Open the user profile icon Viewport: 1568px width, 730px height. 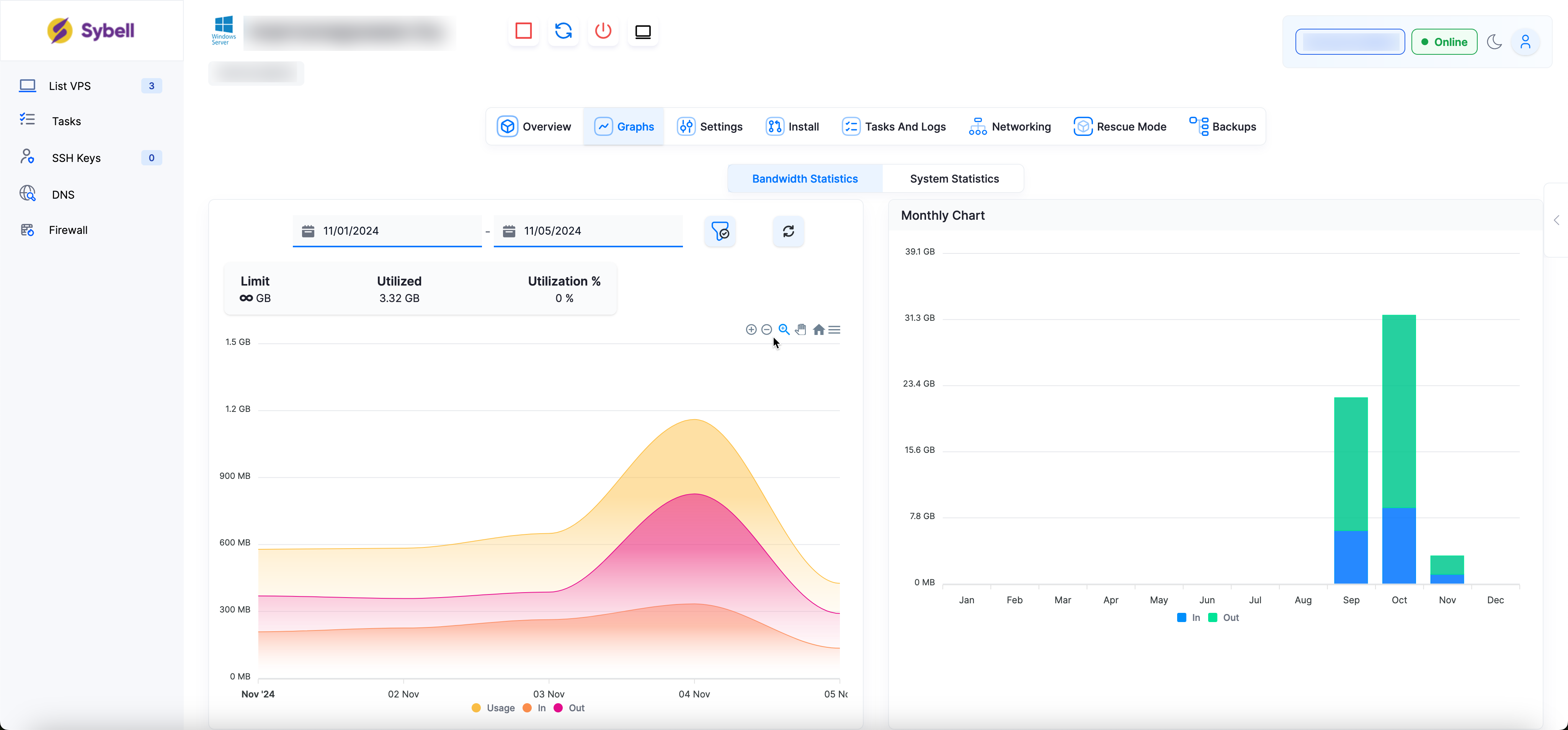(x=1525, y=42)
